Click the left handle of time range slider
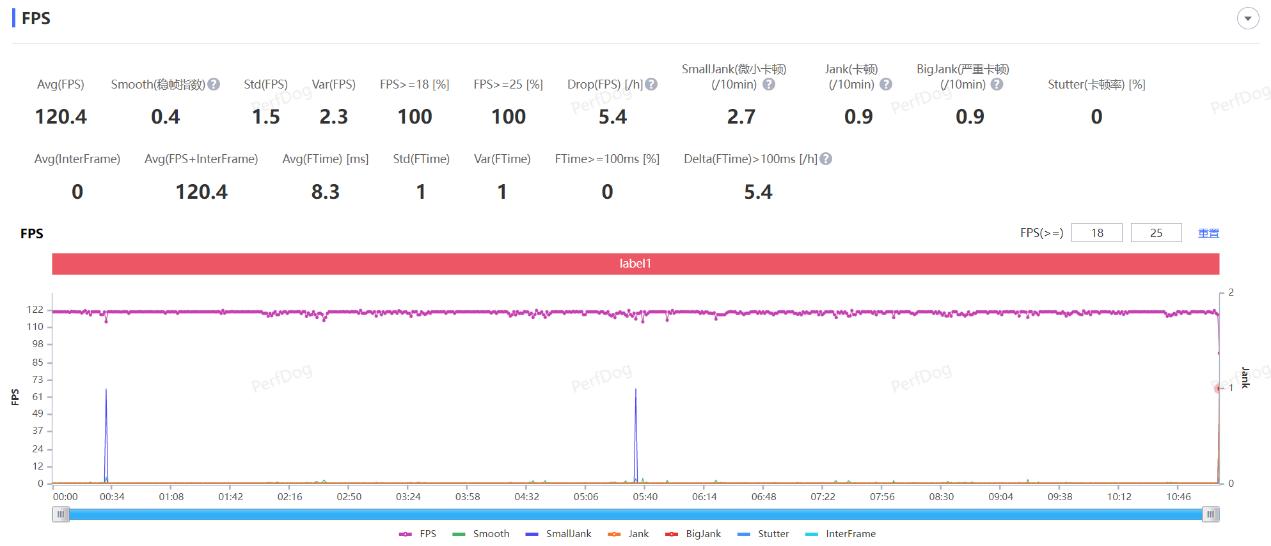This screenshot has height=546, width=1271. click(x=62, y=514)
